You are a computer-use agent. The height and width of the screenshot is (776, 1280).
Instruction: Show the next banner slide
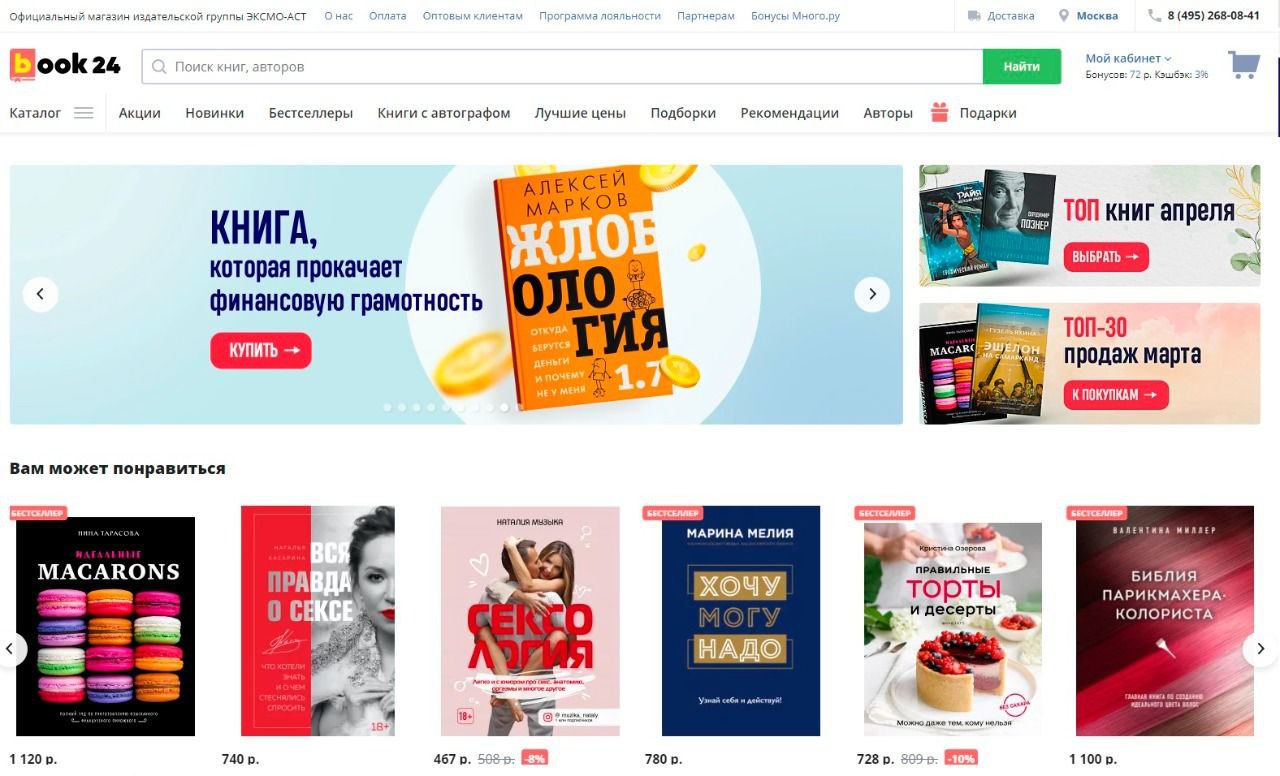pyautogui.click(x=872, y=294)
